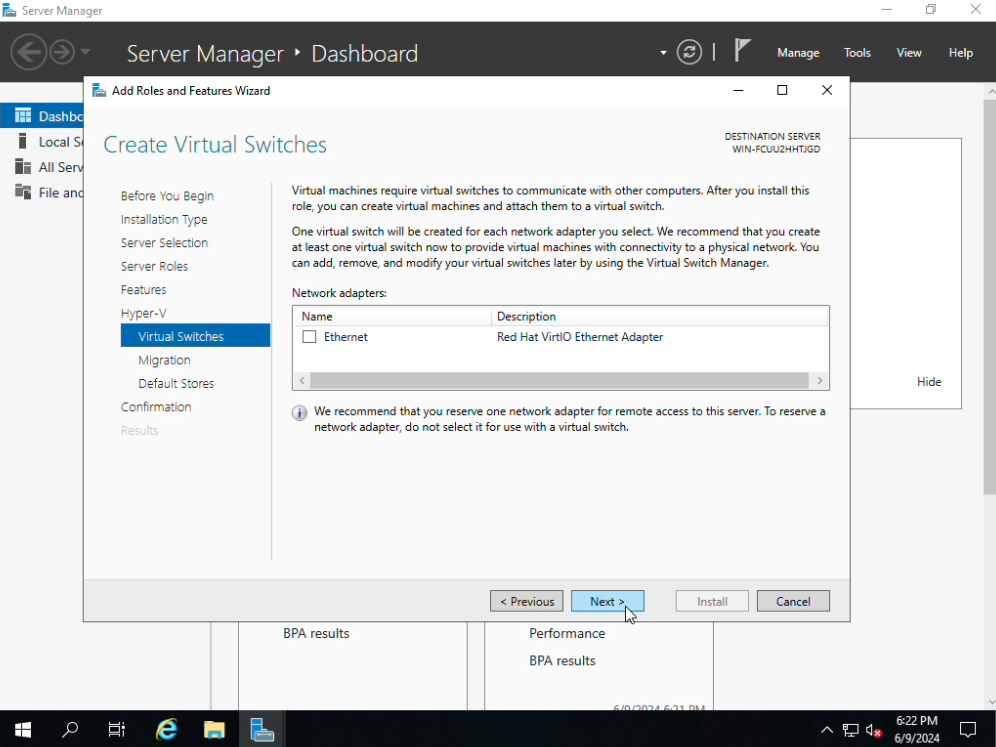
Task: Click the Server Manager refresh icon
Action: pos(689,52)
